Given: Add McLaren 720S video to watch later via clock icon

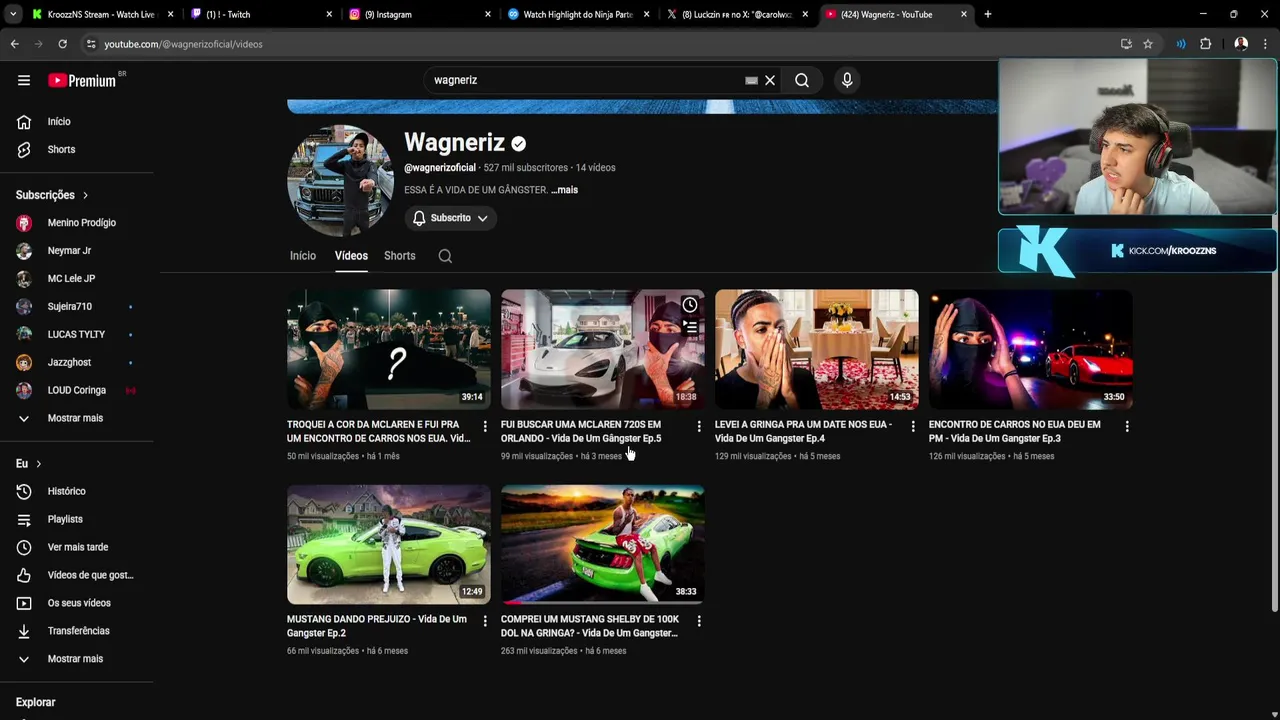Looking at the screenshot, I should click(x=690, y=305).
